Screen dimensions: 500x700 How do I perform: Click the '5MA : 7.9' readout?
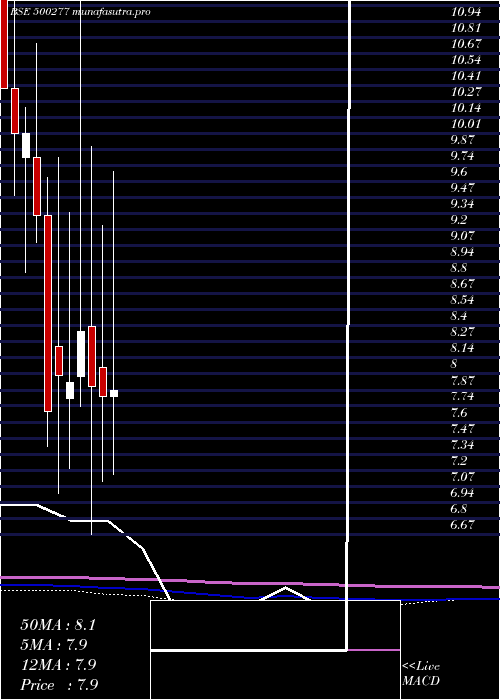(54, 645)
